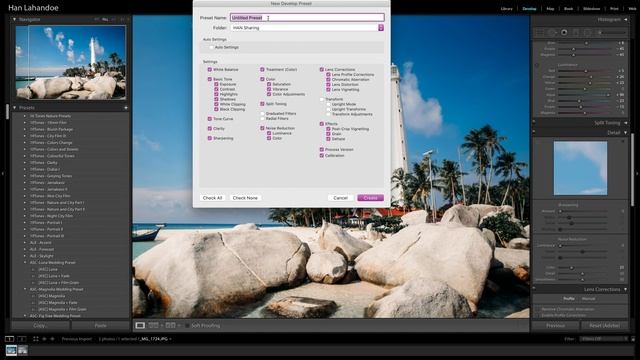Image resolution: width=640 pixels, height=360 pixels.
Task: Uncheck Tone Curve checkbox
Action: pos(210,119)
